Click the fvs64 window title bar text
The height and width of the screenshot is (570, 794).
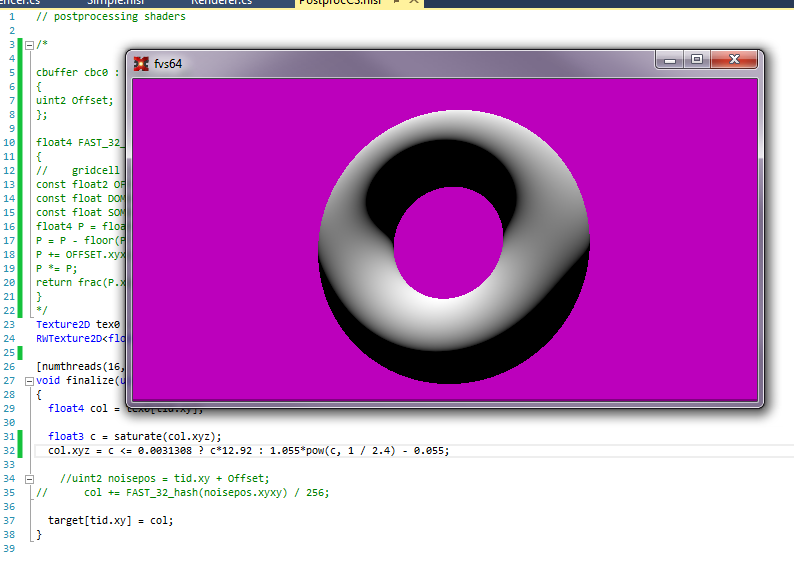tap(168, 64)
